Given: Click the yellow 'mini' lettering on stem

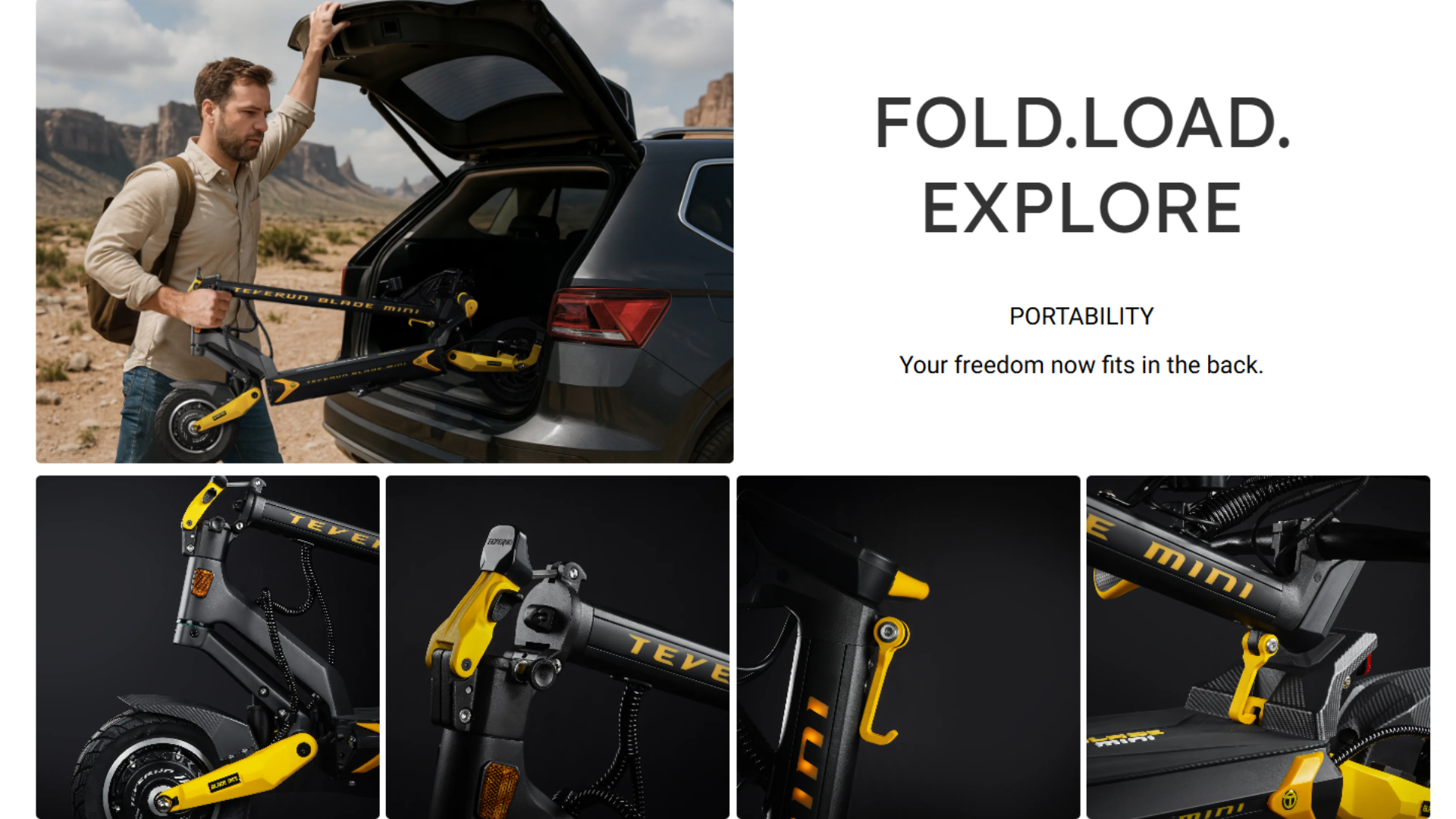Looking at the screenshot, I should (1198, 569).
